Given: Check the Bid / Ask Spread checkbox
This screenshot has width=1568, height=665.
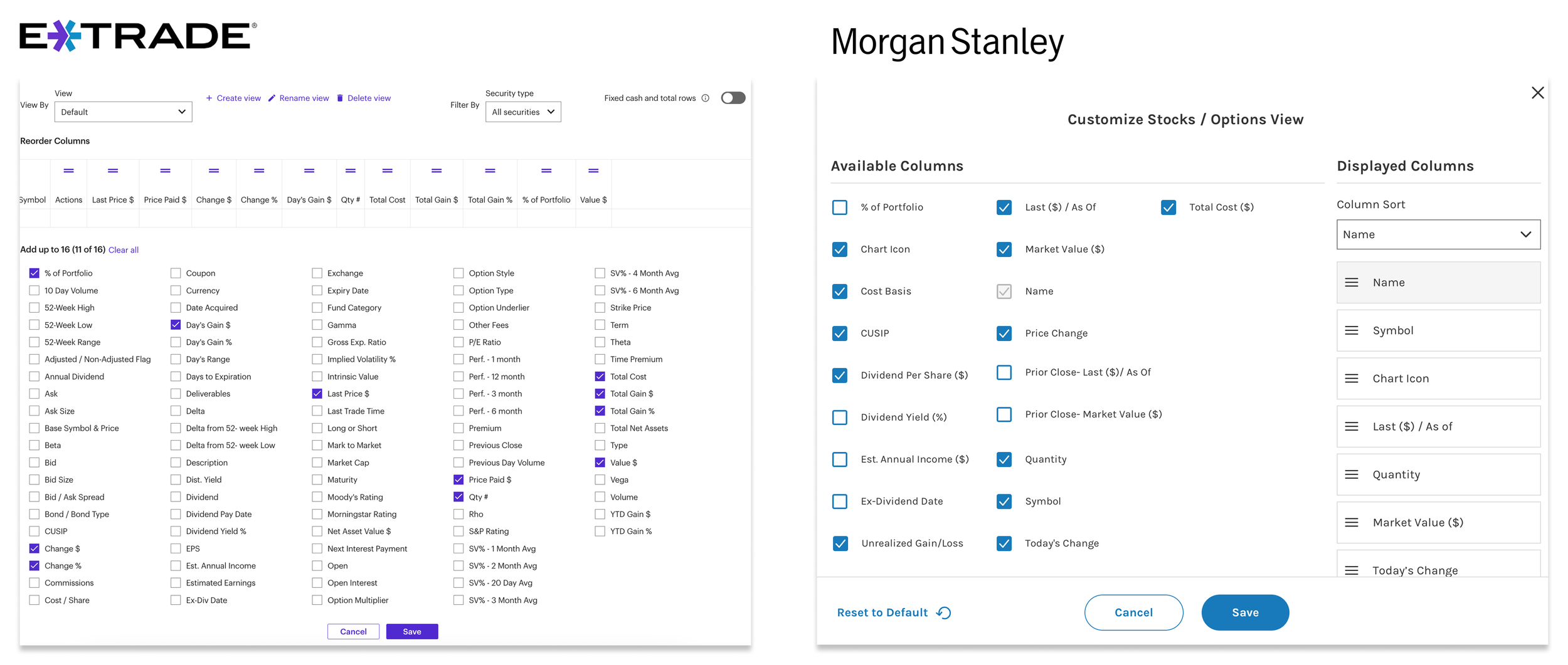Looking at the screenshot, I should [x=34, y=498].
